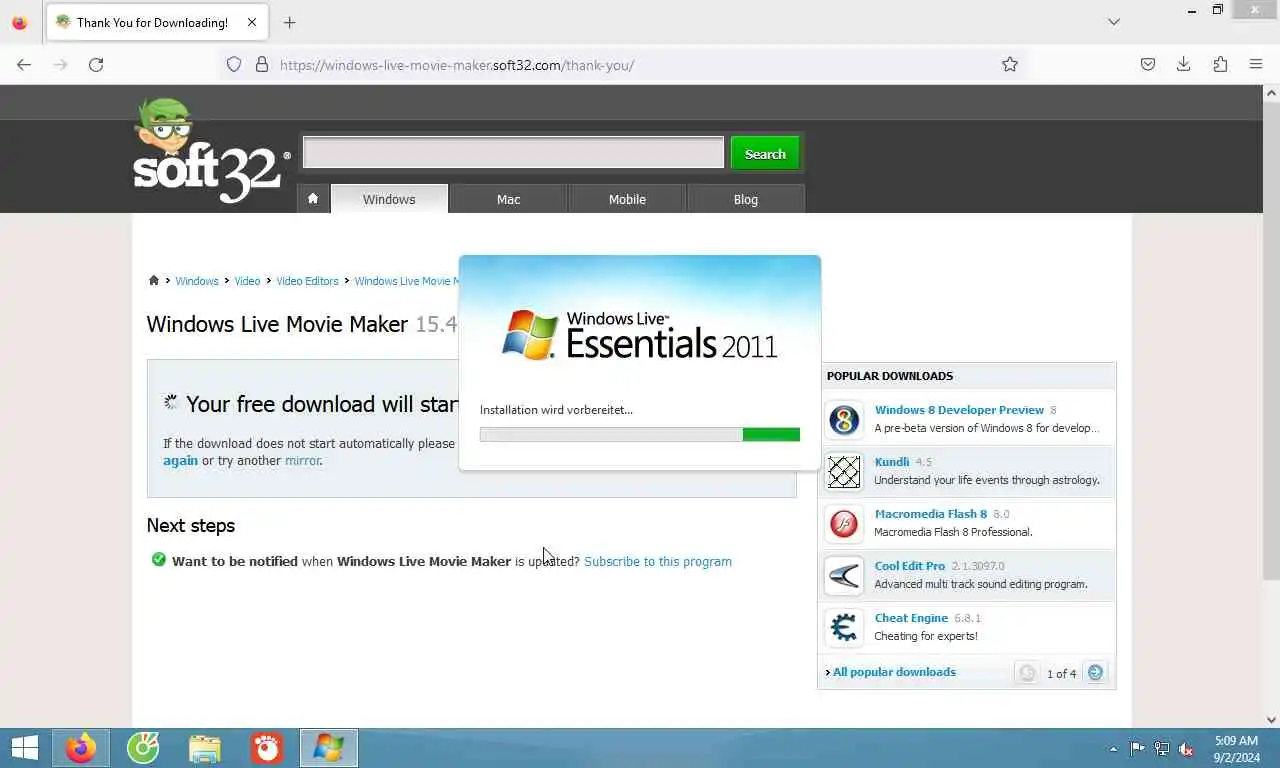Open Firefox downloads panel

tap(1184, 64)
